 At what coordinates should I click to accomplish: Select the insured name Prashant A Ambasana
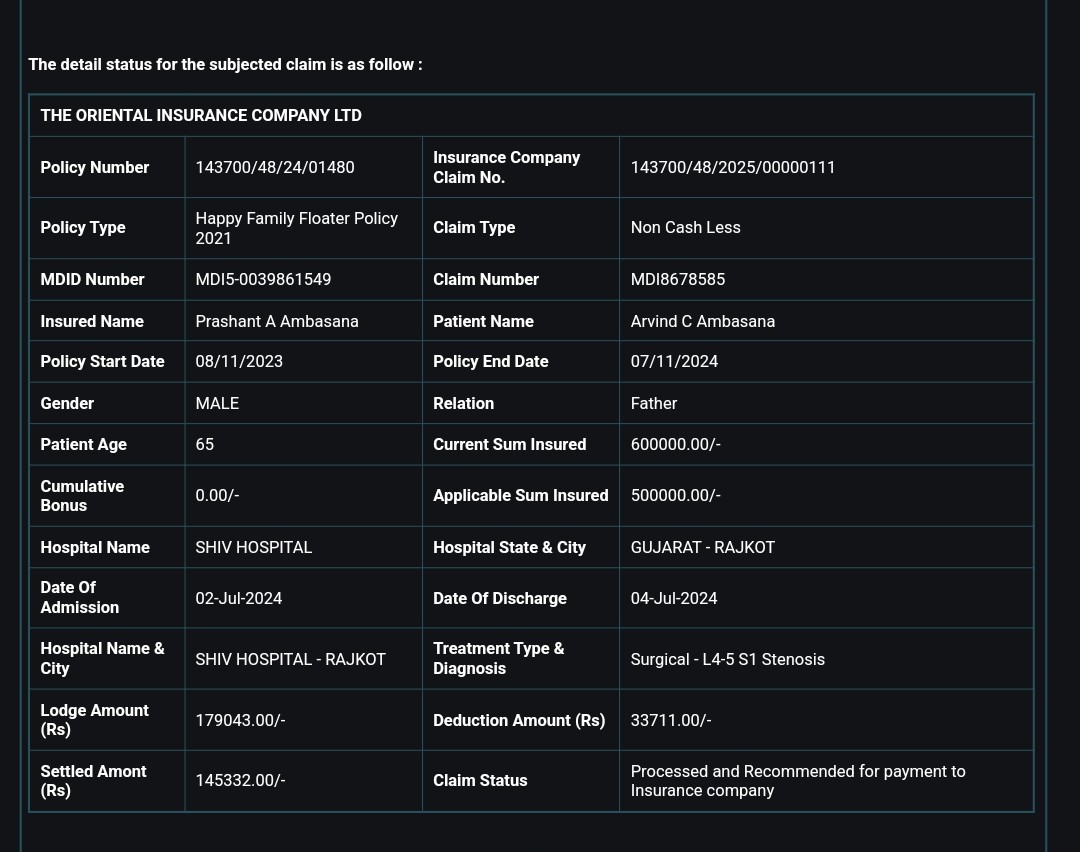[277, 321]
